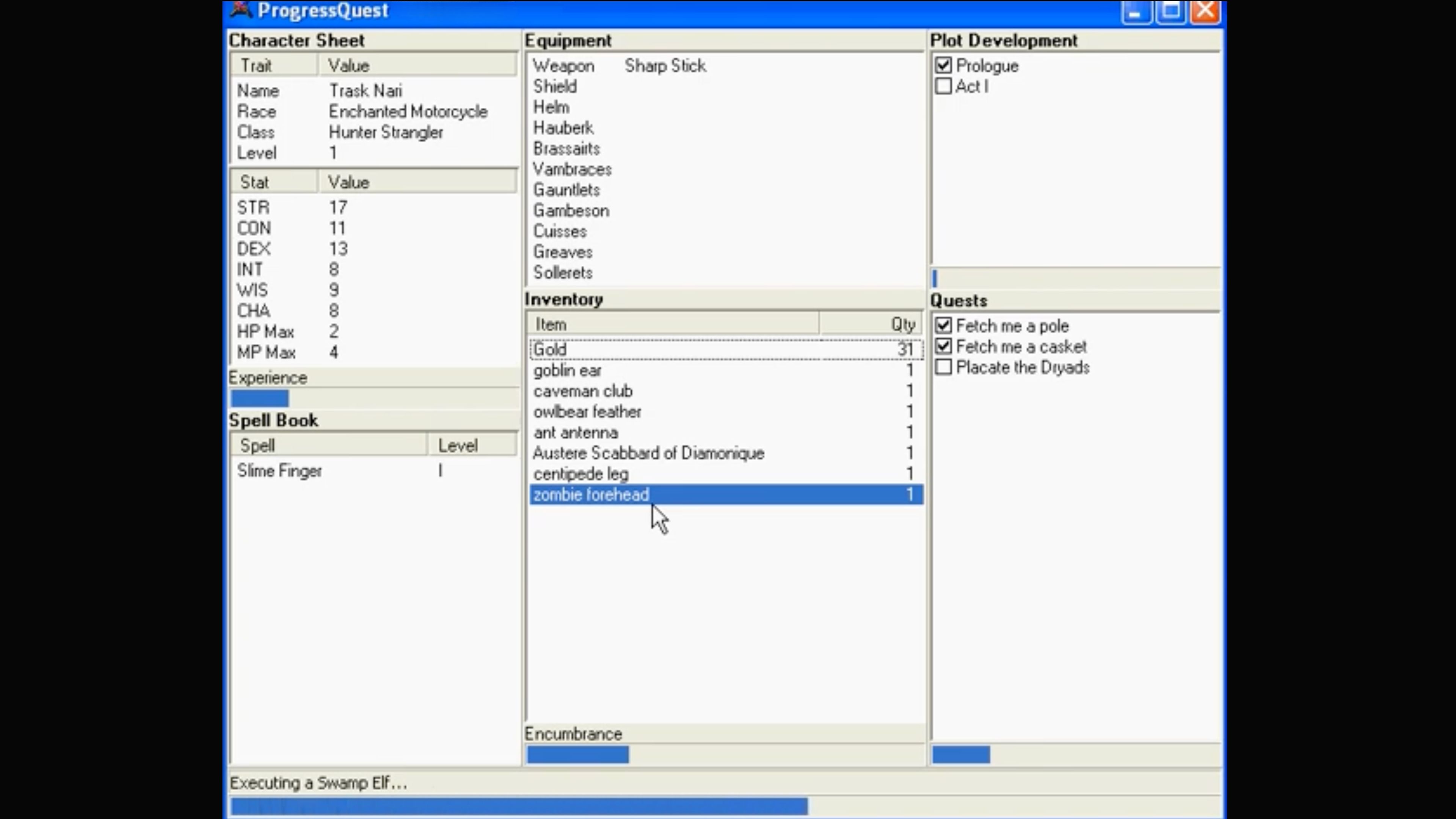Toggle the Act I checkbox
This screenshot has height=819, width=1456.
[943, 86]
